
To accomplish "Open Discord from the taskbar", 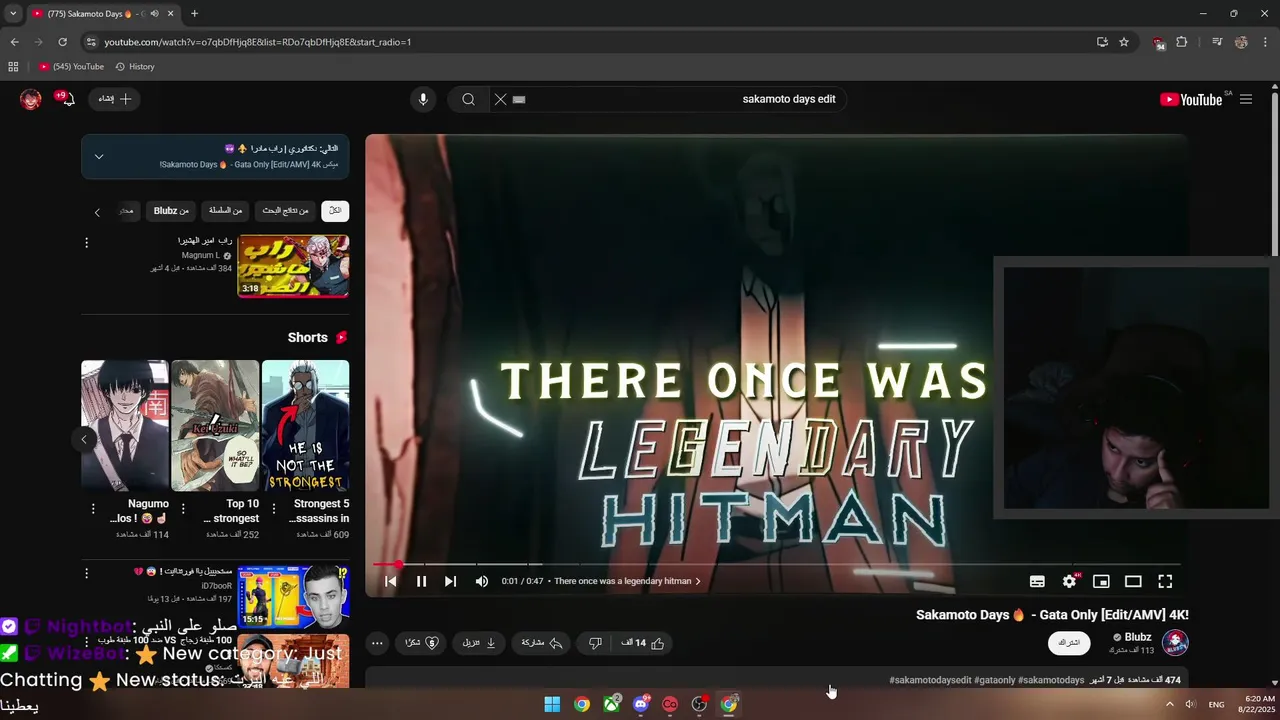I will point(641,704).
